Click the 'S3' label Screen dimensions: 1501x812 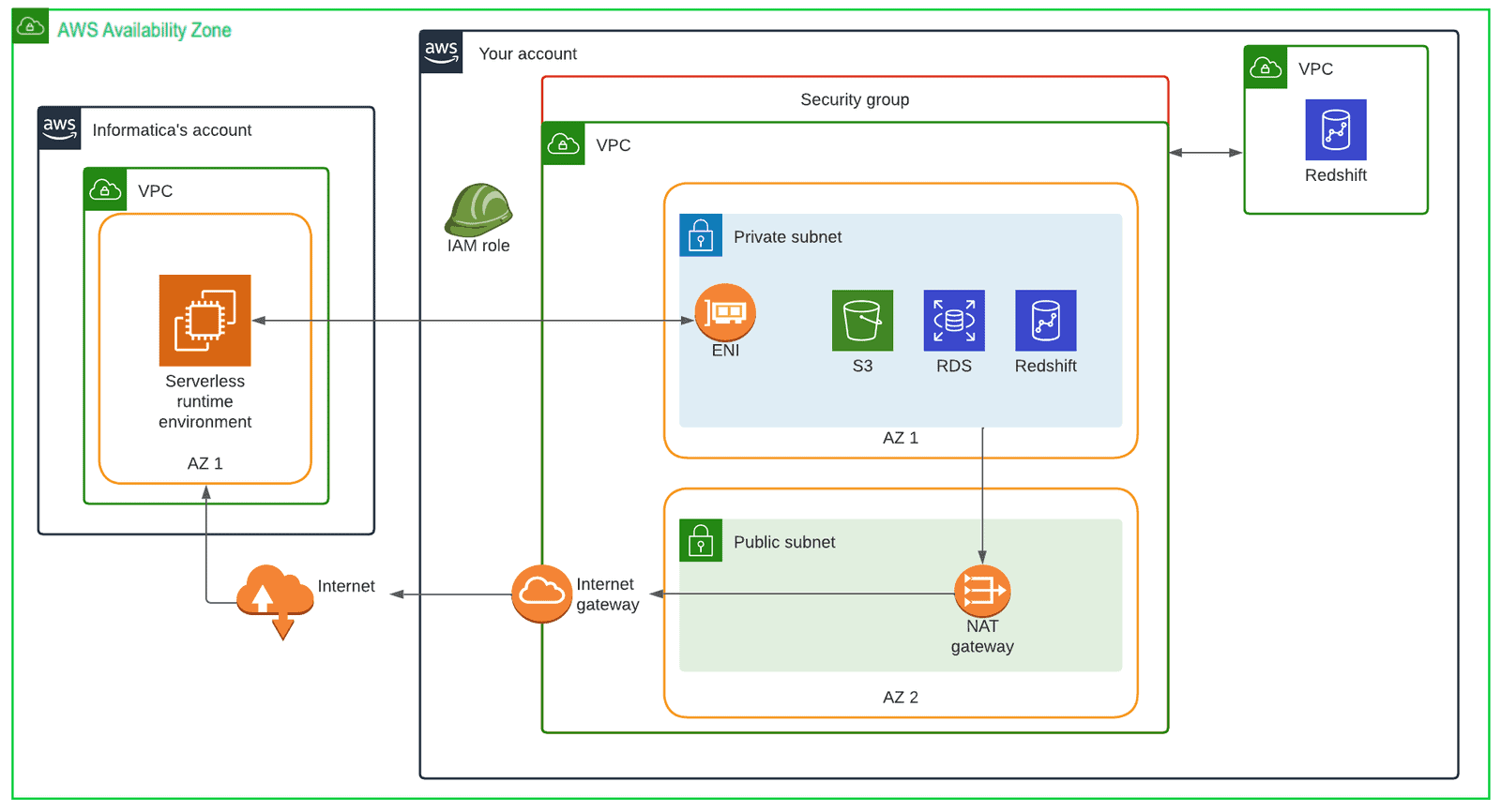862,366
